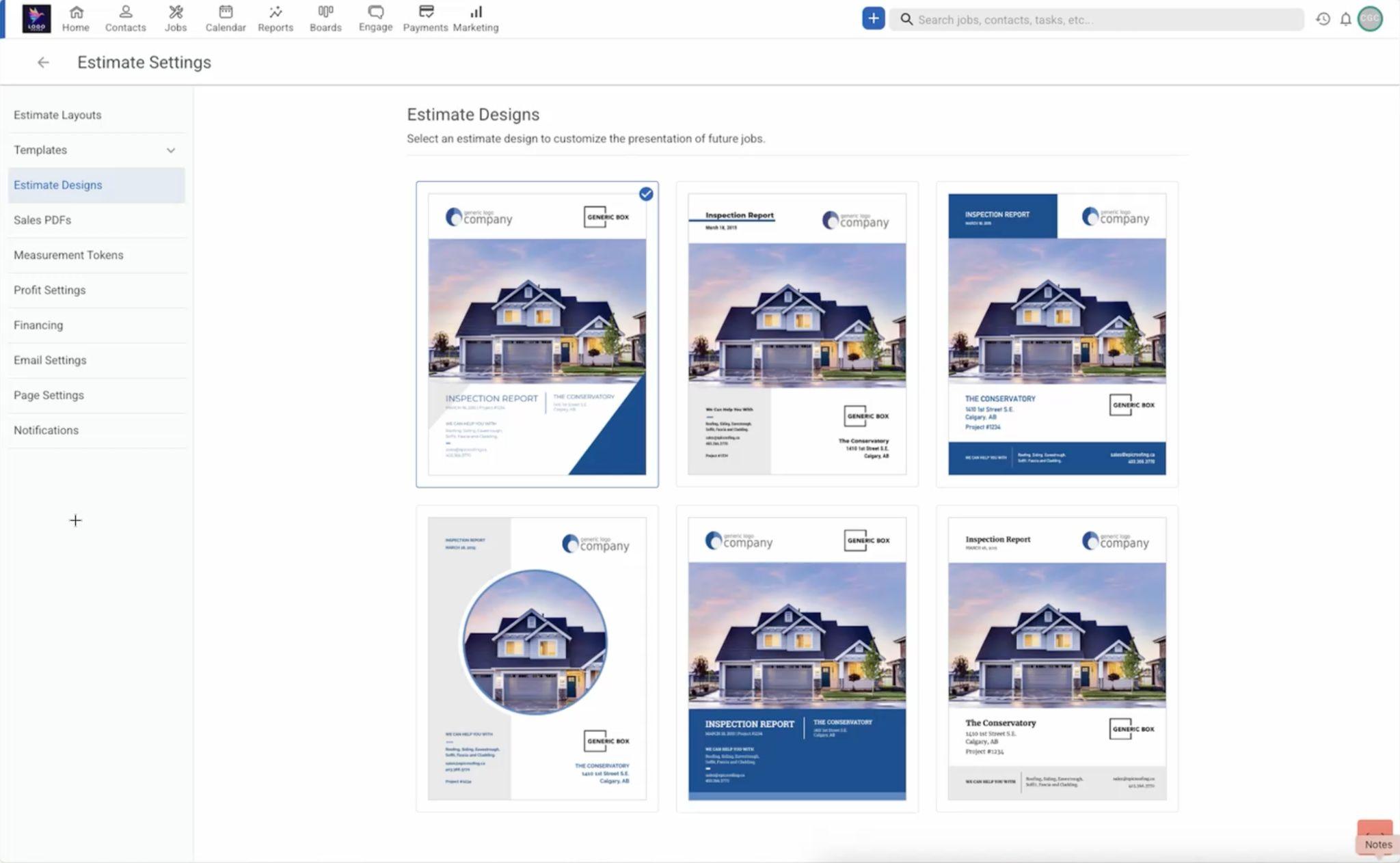The height and width of the screenshot is (863, 1400).
Task: Go to Contacts via person icon
Action: (125, 12)
